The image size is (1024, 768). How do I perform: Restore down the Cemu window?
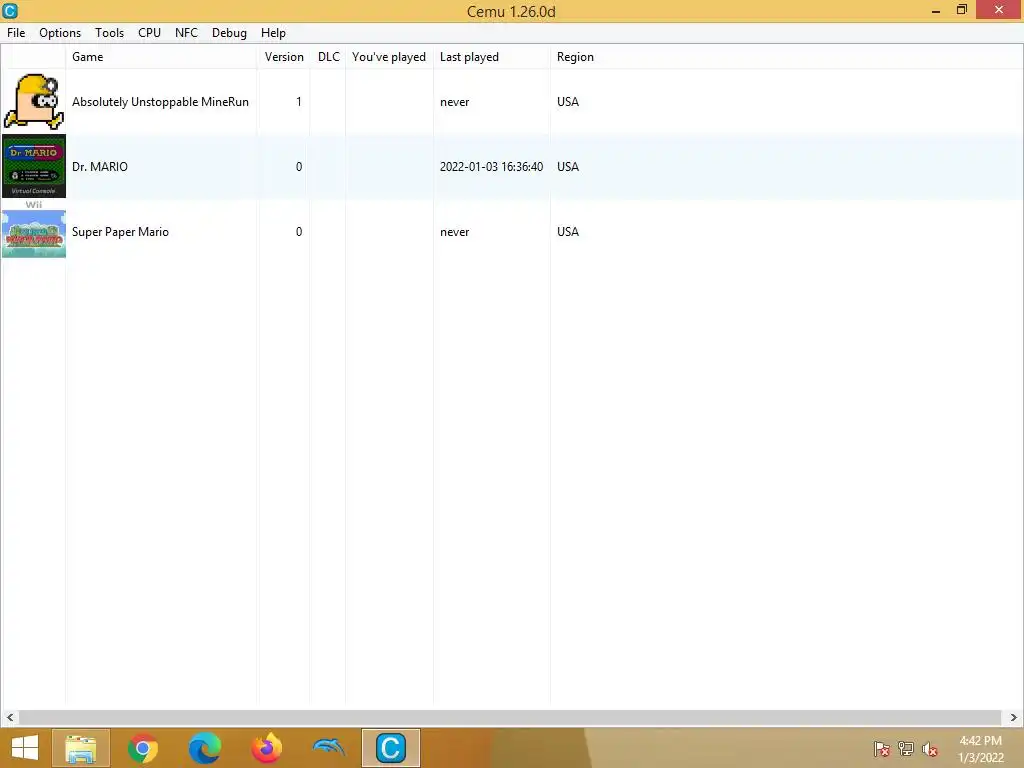(962, 10)
